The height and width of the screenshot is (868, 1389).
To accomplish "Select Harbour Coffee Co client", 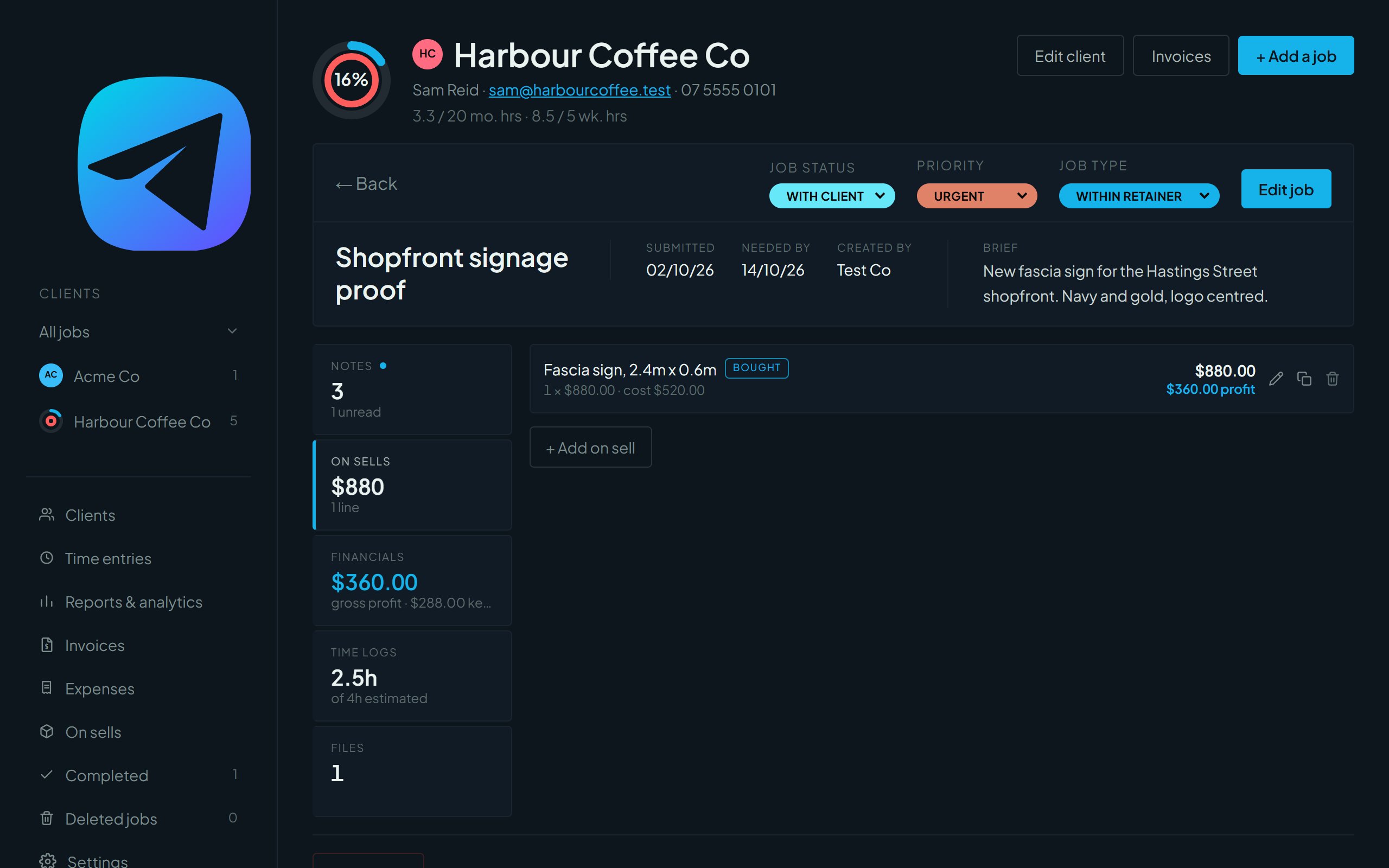I will click(138, 422).
